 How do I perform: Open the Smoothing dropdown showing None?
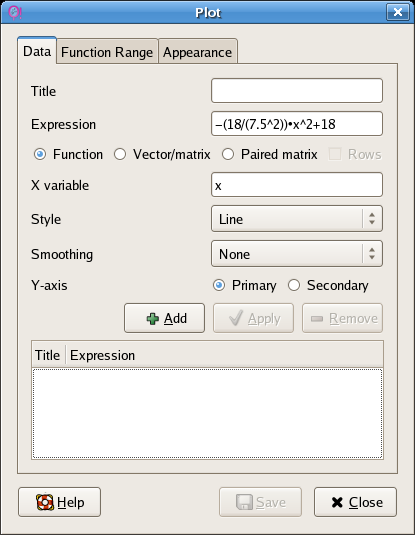tap(297, 254)
